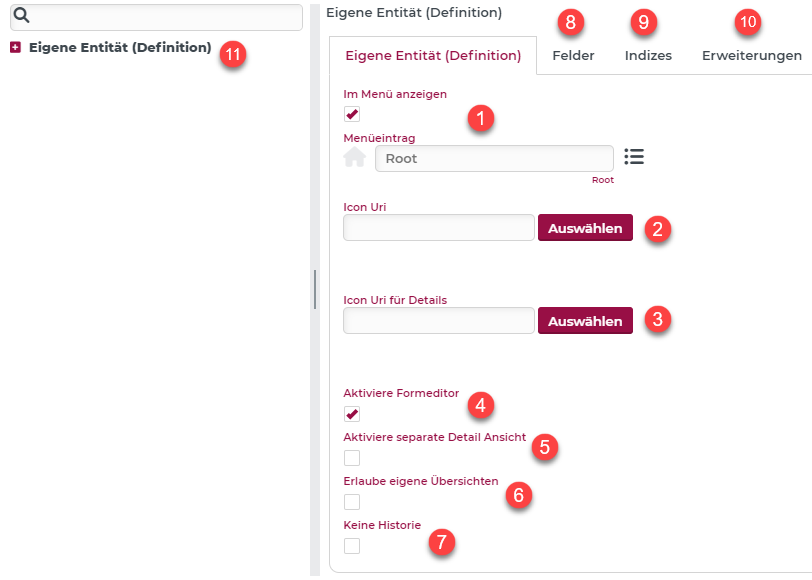Viewport: 812px width, 580px height.
Task: Switch to the Felder tab
Action: pos(573,56)
